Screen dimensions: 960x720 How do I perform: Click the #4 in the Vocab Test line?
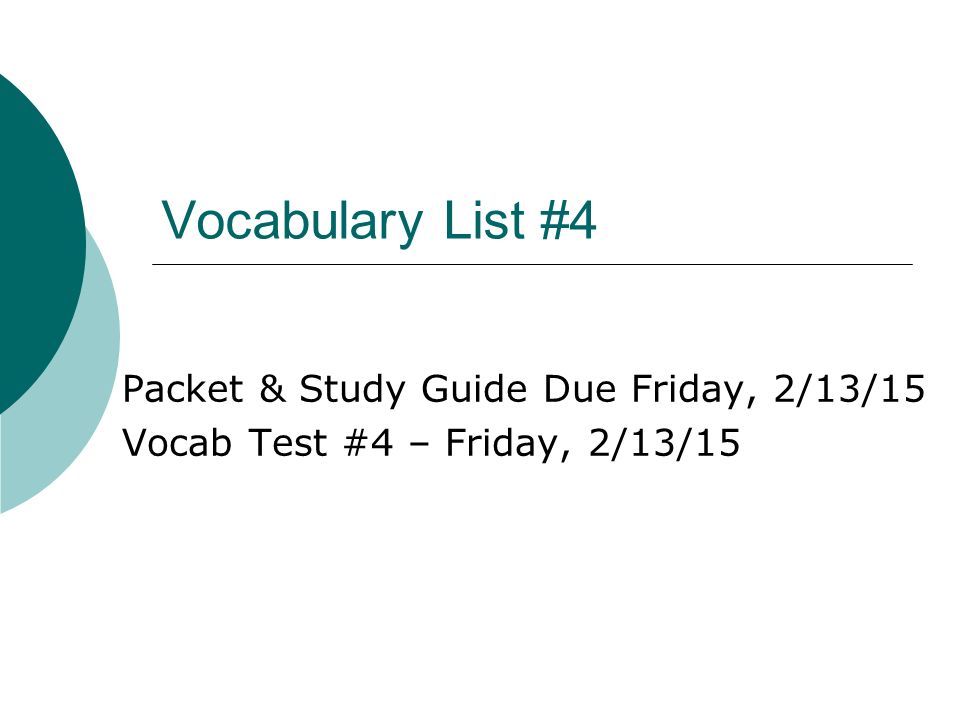tap(369, 443)
